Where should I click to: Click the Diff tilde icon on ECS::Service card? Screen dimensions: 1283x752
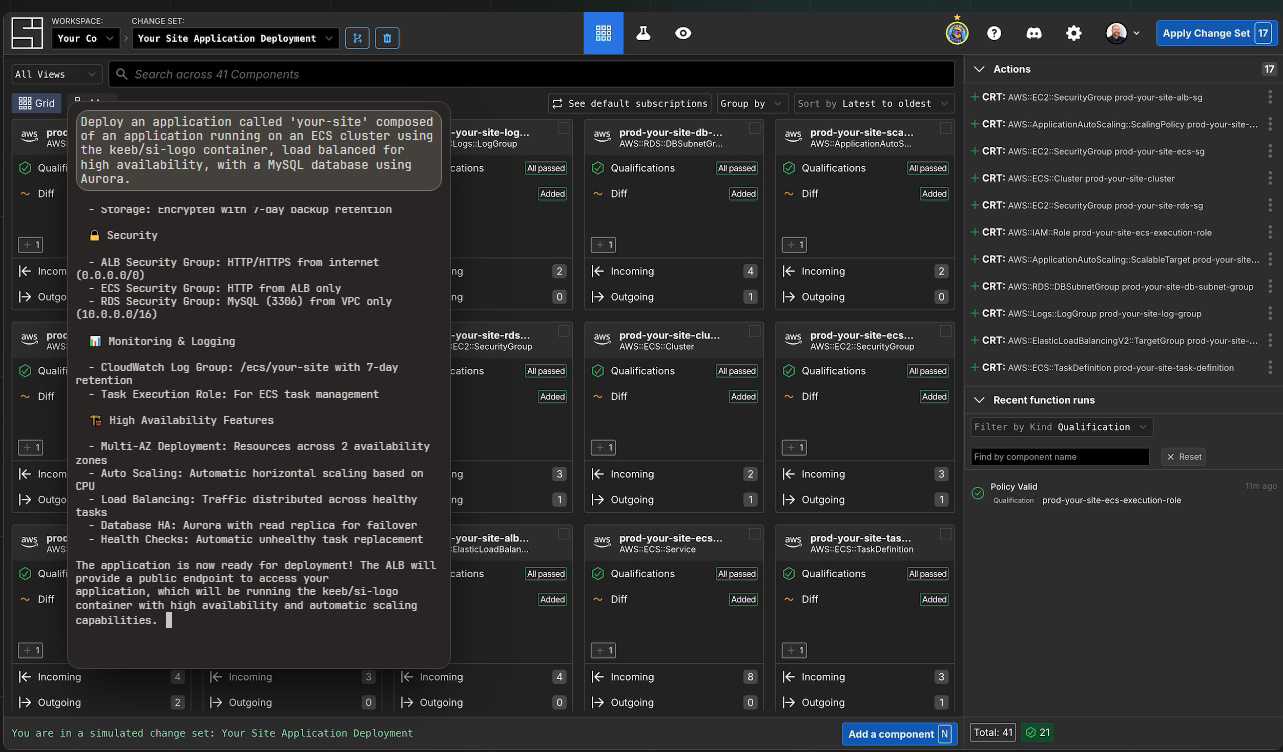[x=598, y=599]
